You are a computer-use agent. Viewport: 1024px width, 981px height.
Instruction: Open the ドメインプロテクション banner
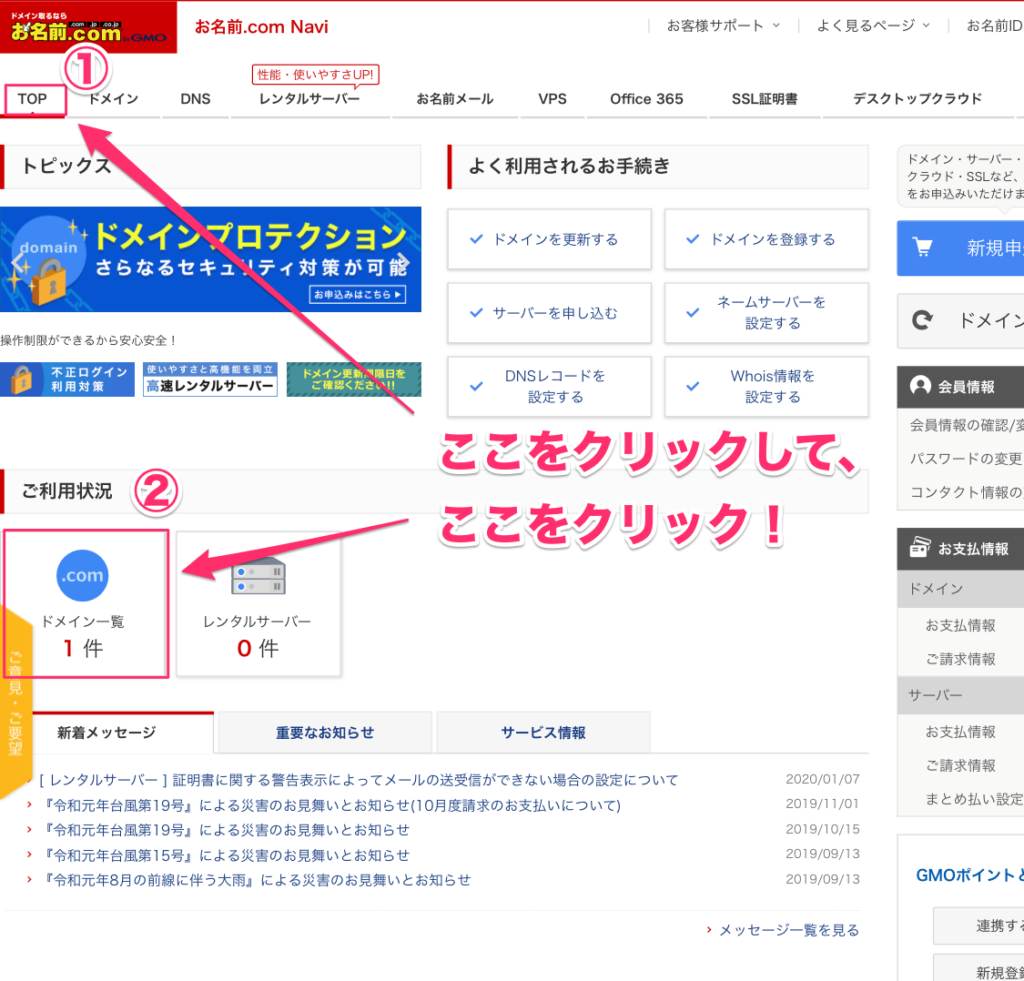210,259
